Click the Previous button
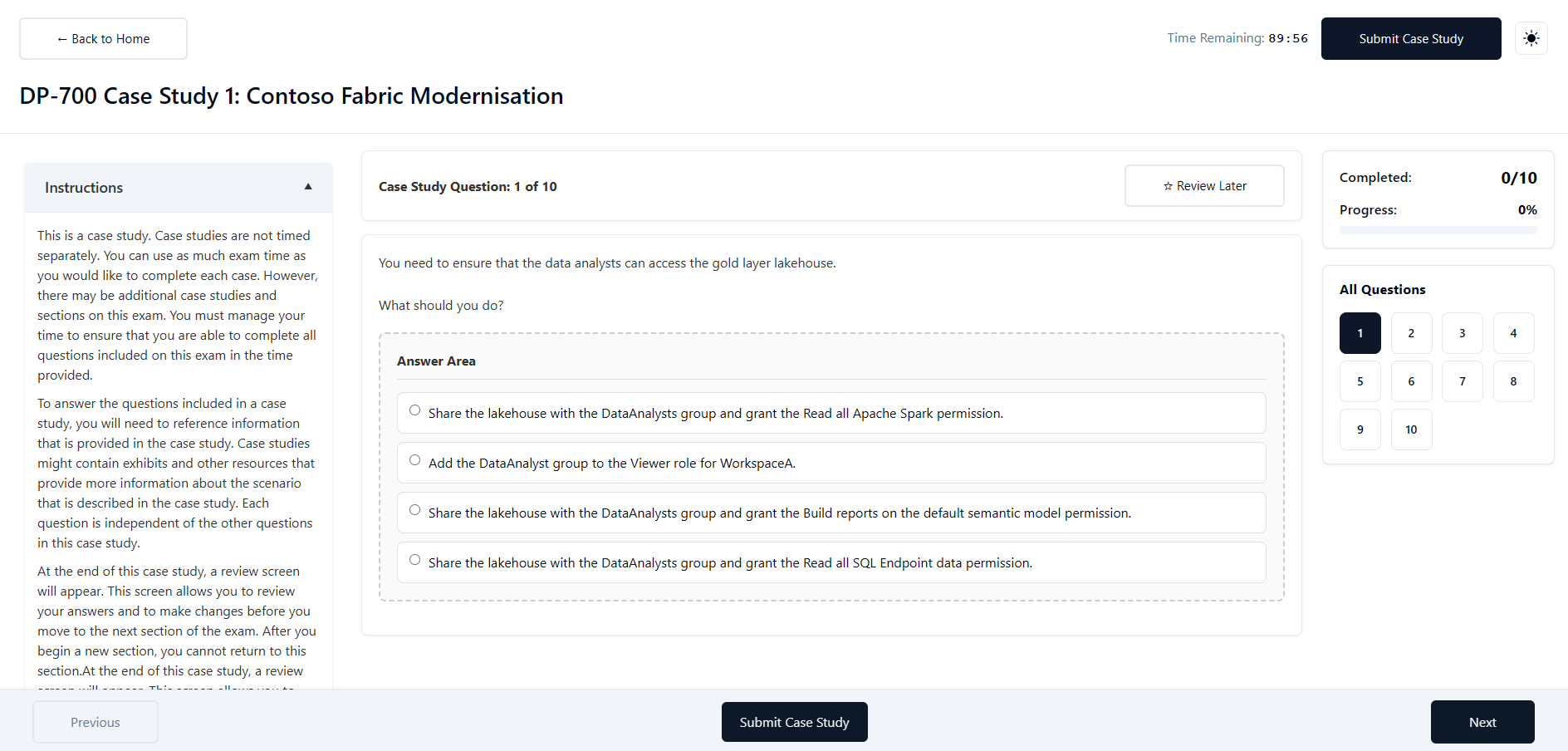 [96, 722]
